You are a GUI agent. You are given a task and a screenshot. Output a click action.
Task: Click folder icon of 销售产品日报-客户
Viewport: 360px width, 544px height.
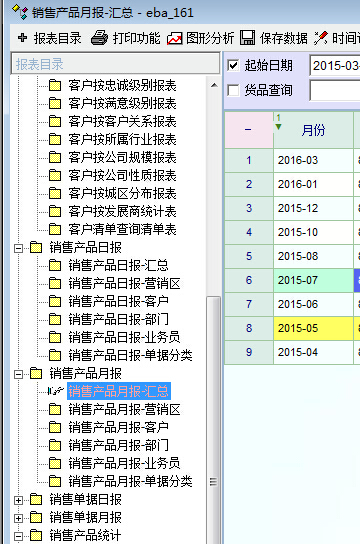click(55, 301)
